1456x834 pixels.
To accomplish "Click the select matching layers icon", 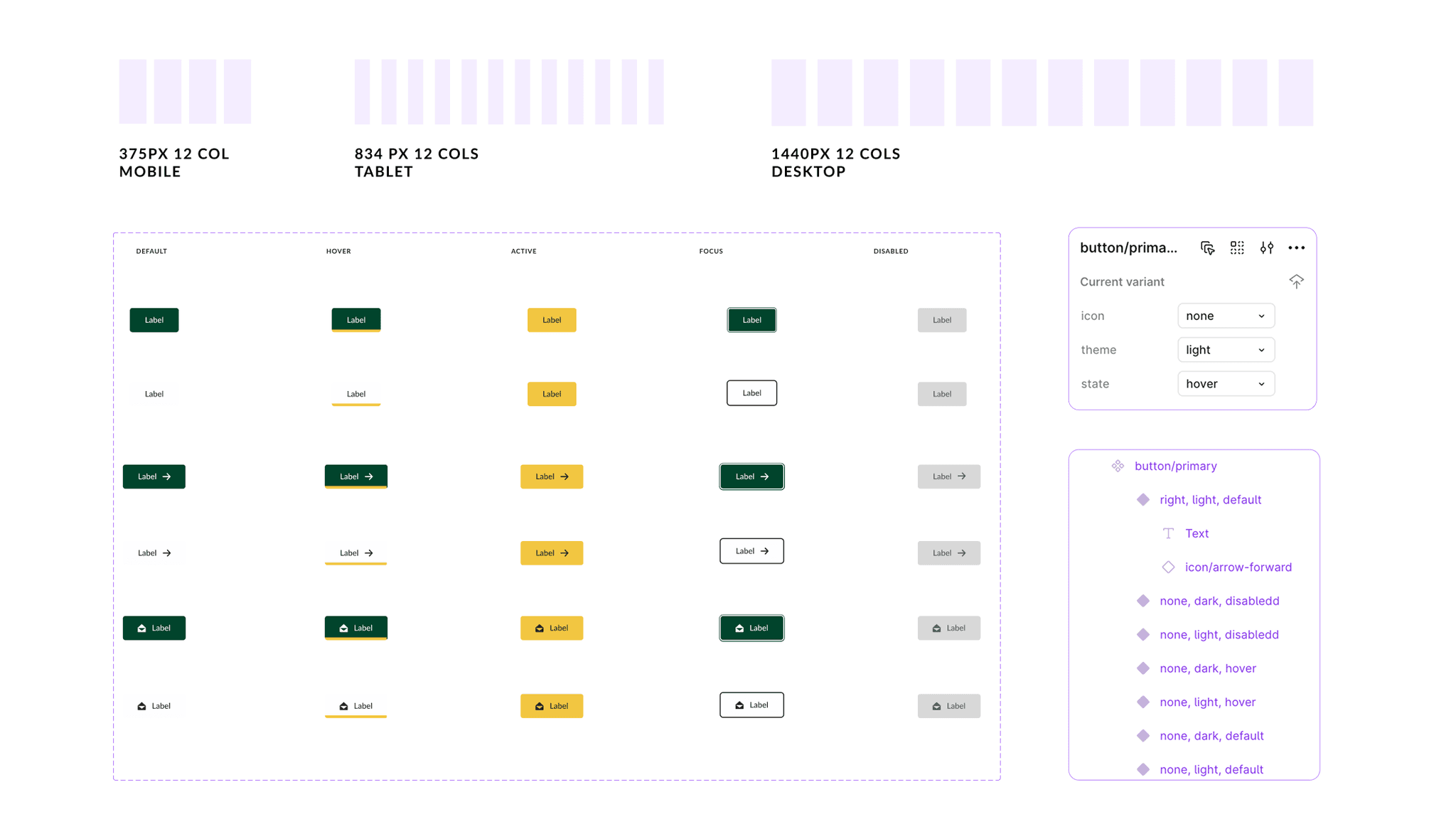I will [x=1207, y=247].
